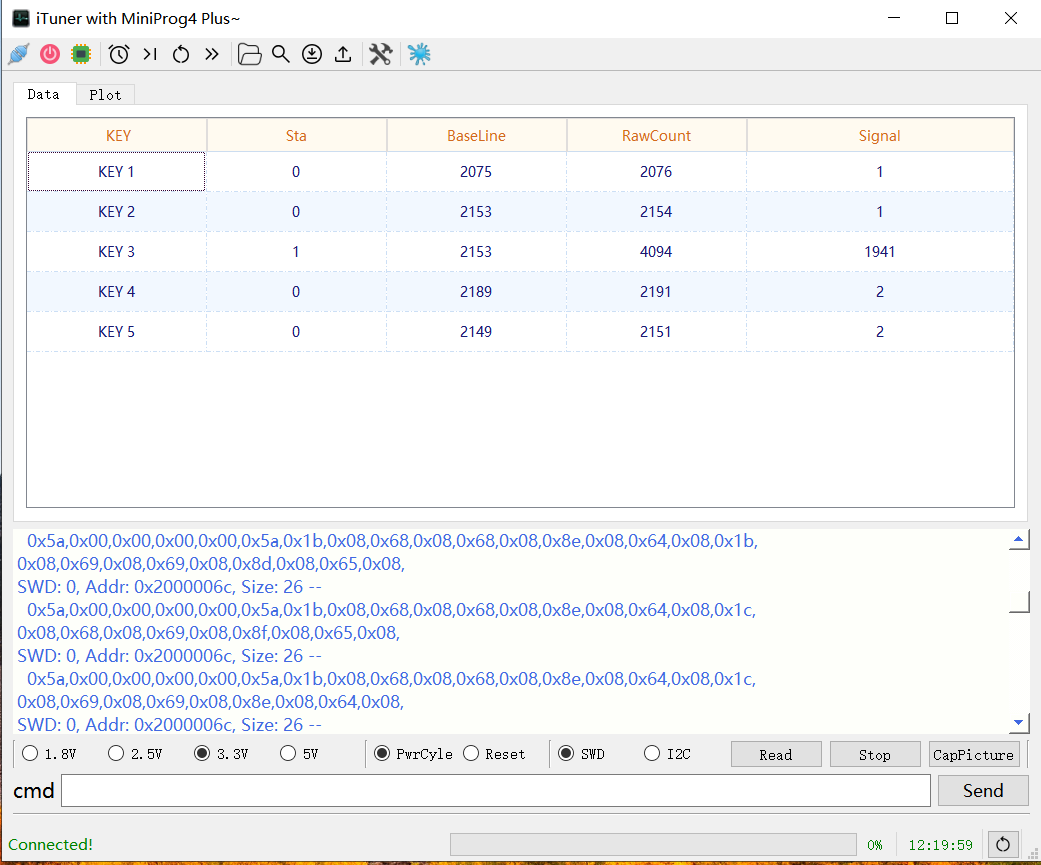This screenshot has height=865, width=1041.
Task: Click the alarm clock timer icon
Action: click(119, 54)
